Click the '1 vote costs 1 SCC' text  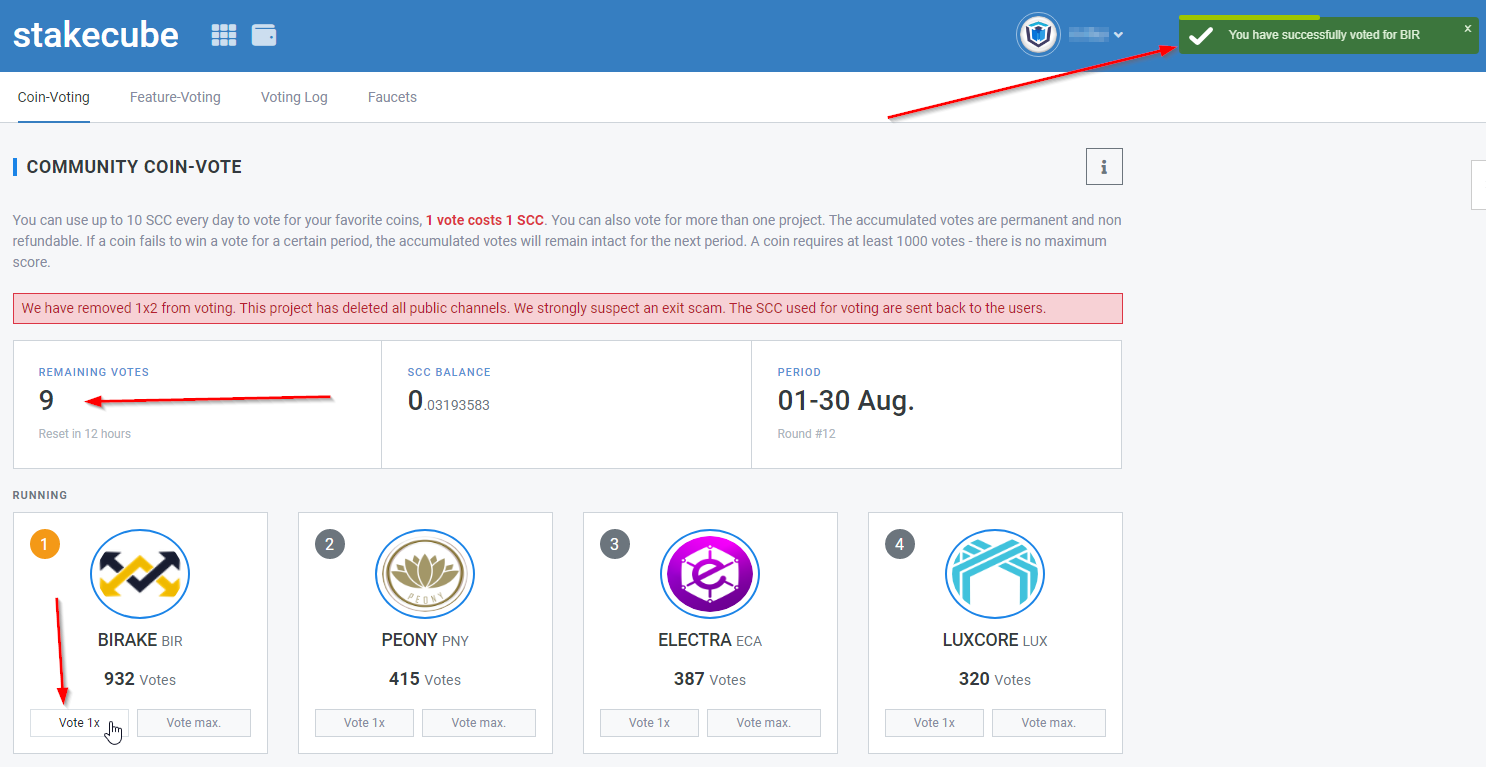coord(485,220)
